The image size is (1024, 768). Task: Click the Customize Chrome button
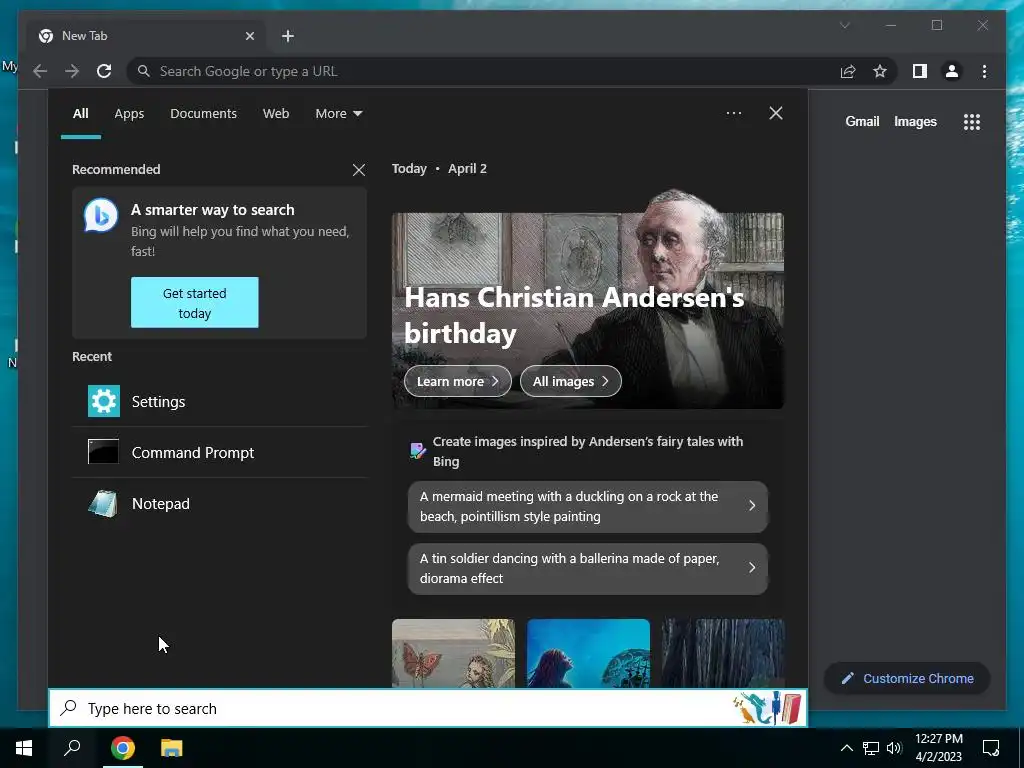[907, 679]
